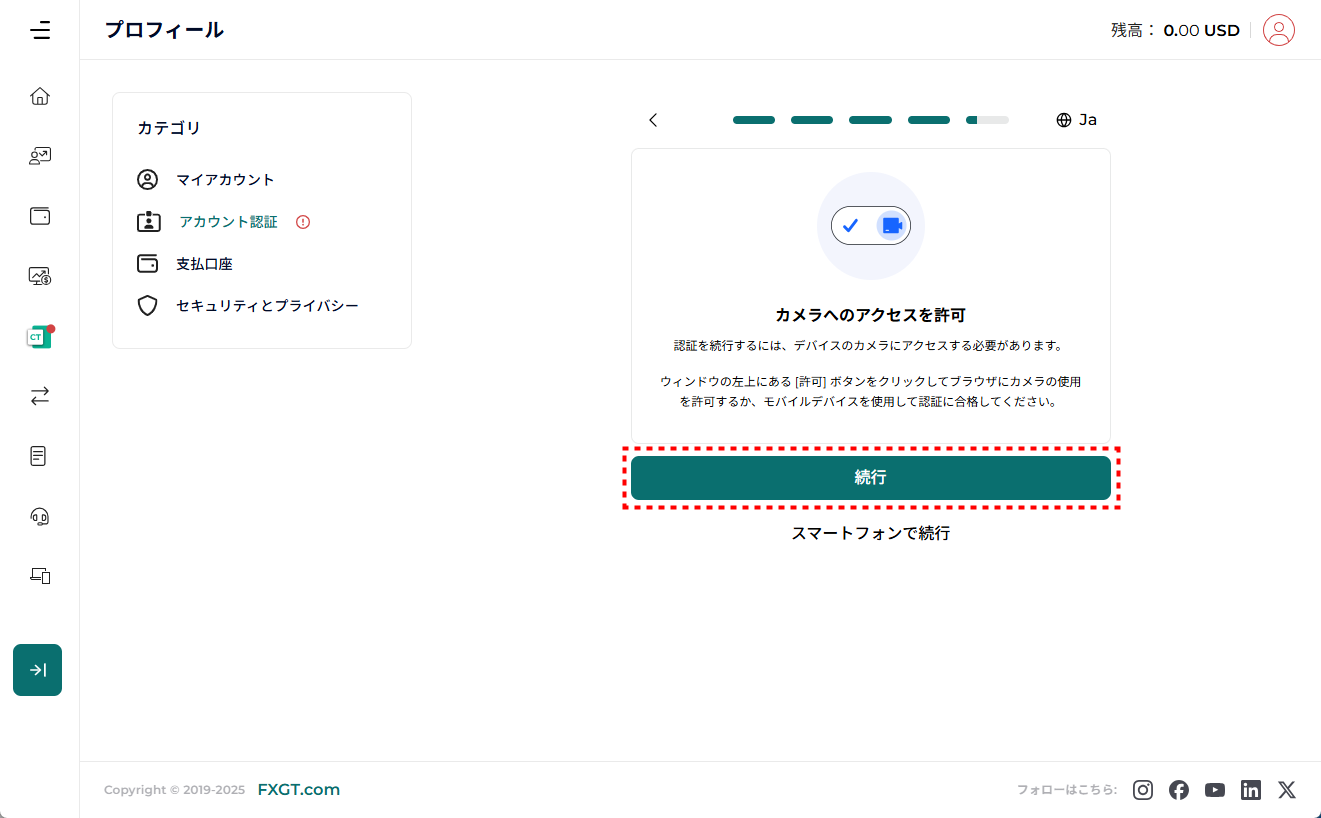The height and width of the screenshot is (818, 1321).
Task: Go to home via sidebar icon
Action: tap(40, 96)
